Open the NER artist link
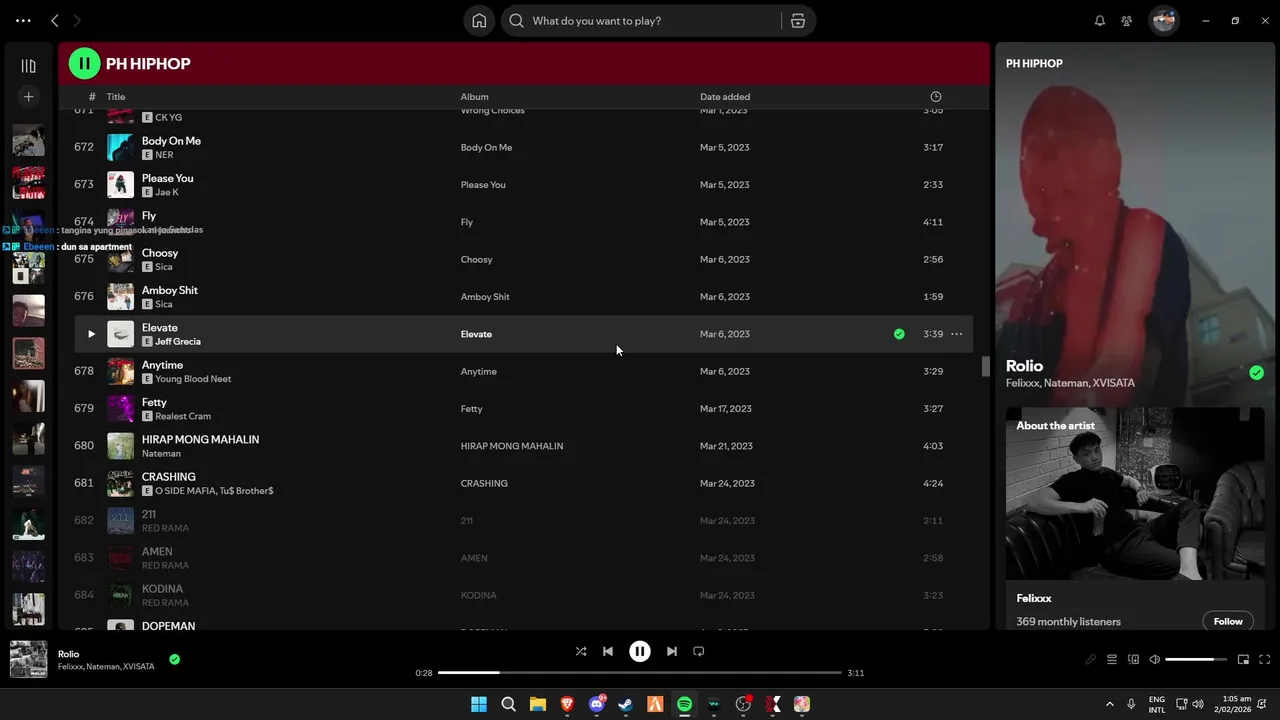This screenshot has height=720, width=1280. tap(164, 155)
